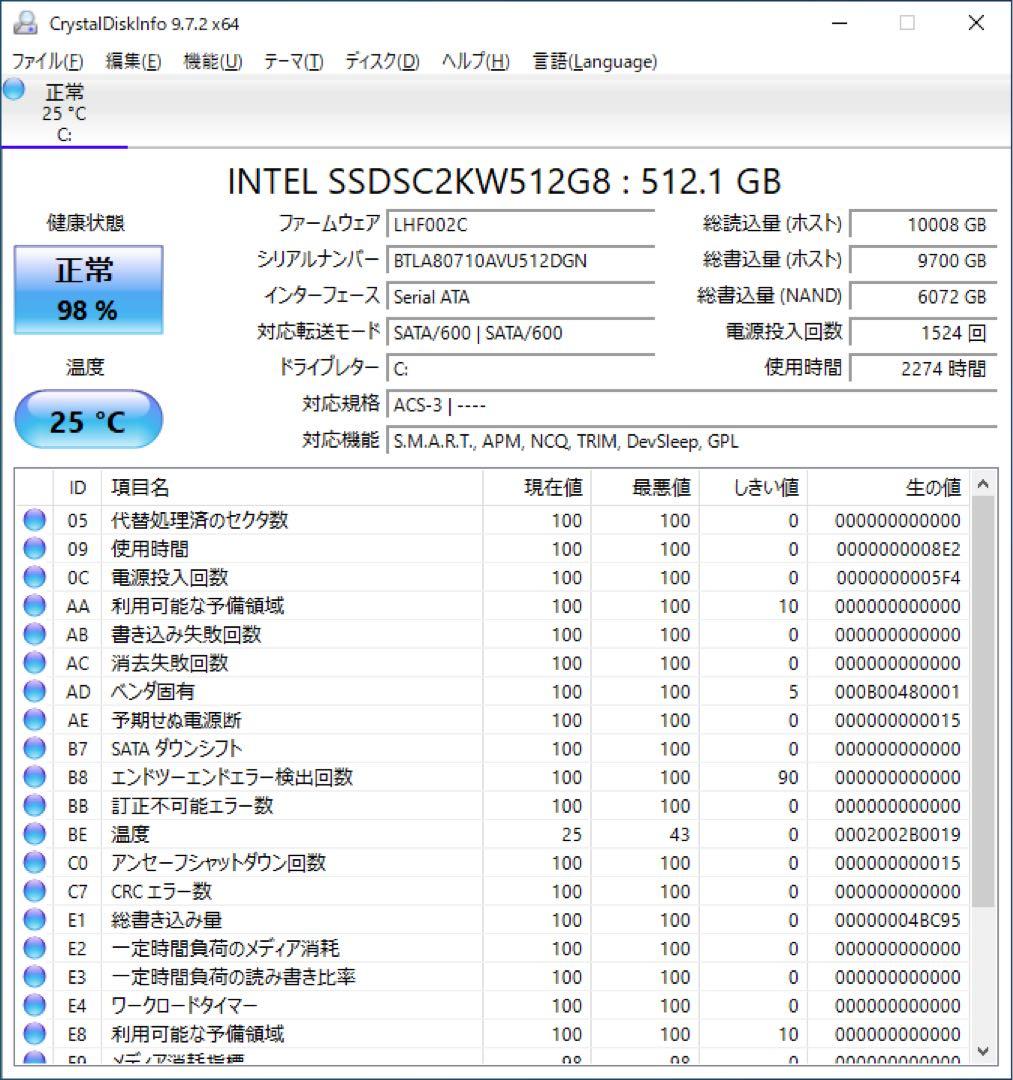Open the テーマ dropdown menu
Viewport: 1013px width, 1080px height.
[x=296, y=61]
